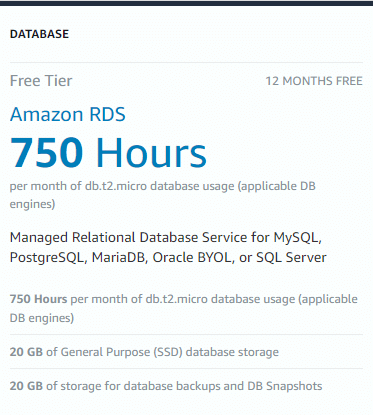Click the per month db.t2.micro usage subtitle

162,195
